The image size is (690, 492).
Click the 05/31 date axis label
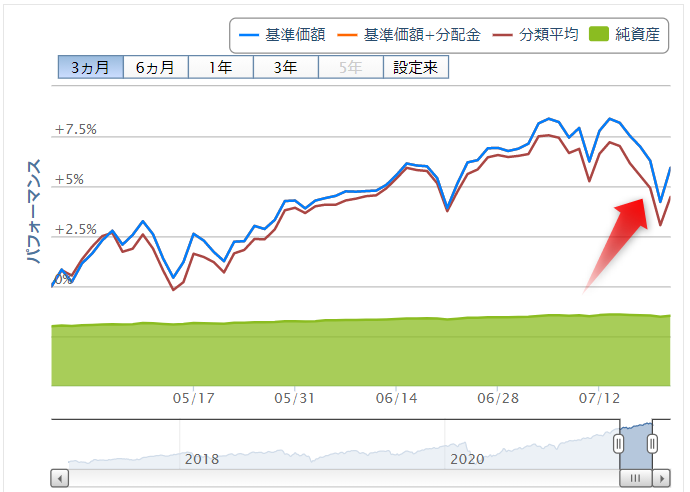[295, 398]
